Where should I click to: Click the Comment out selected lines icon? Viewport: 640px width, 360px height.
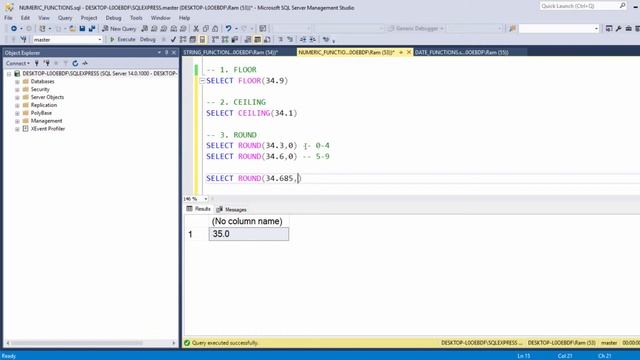click(280, 40)
